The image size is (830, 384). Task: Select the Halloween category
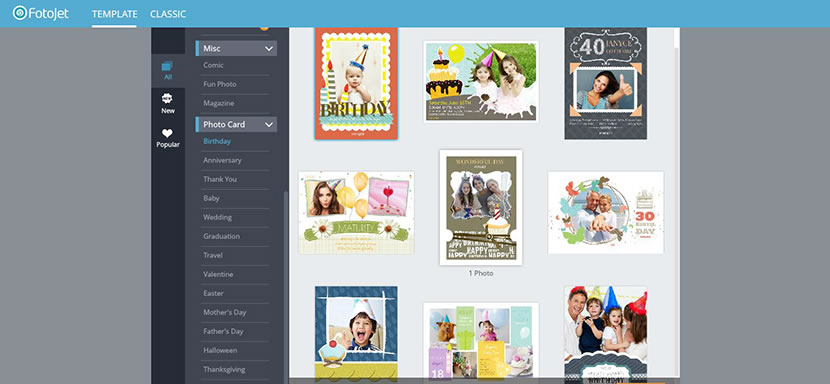tap(220, 351)
